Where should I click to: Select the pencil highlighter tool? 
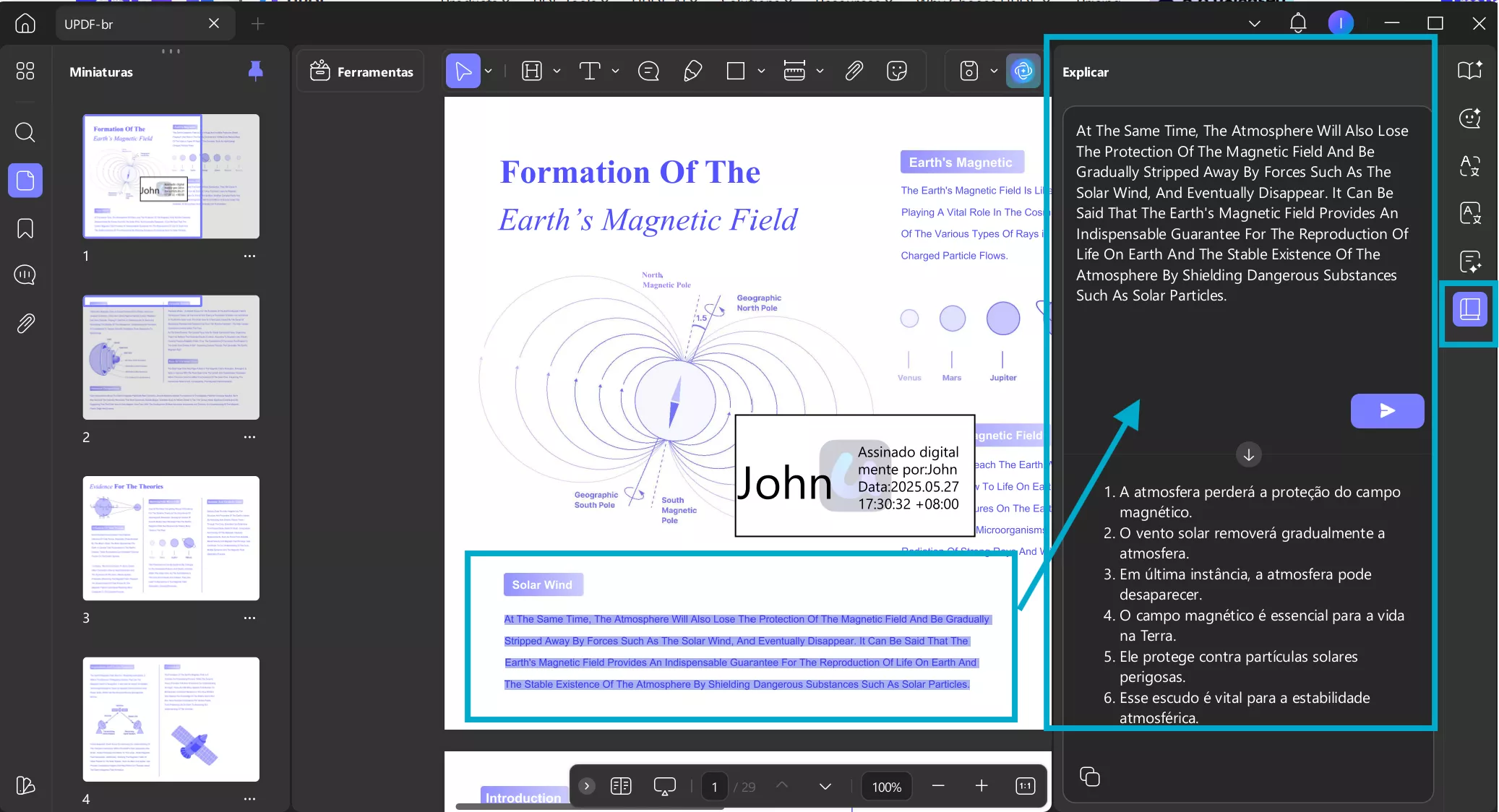pyautogui.click(x=692, y=71)
